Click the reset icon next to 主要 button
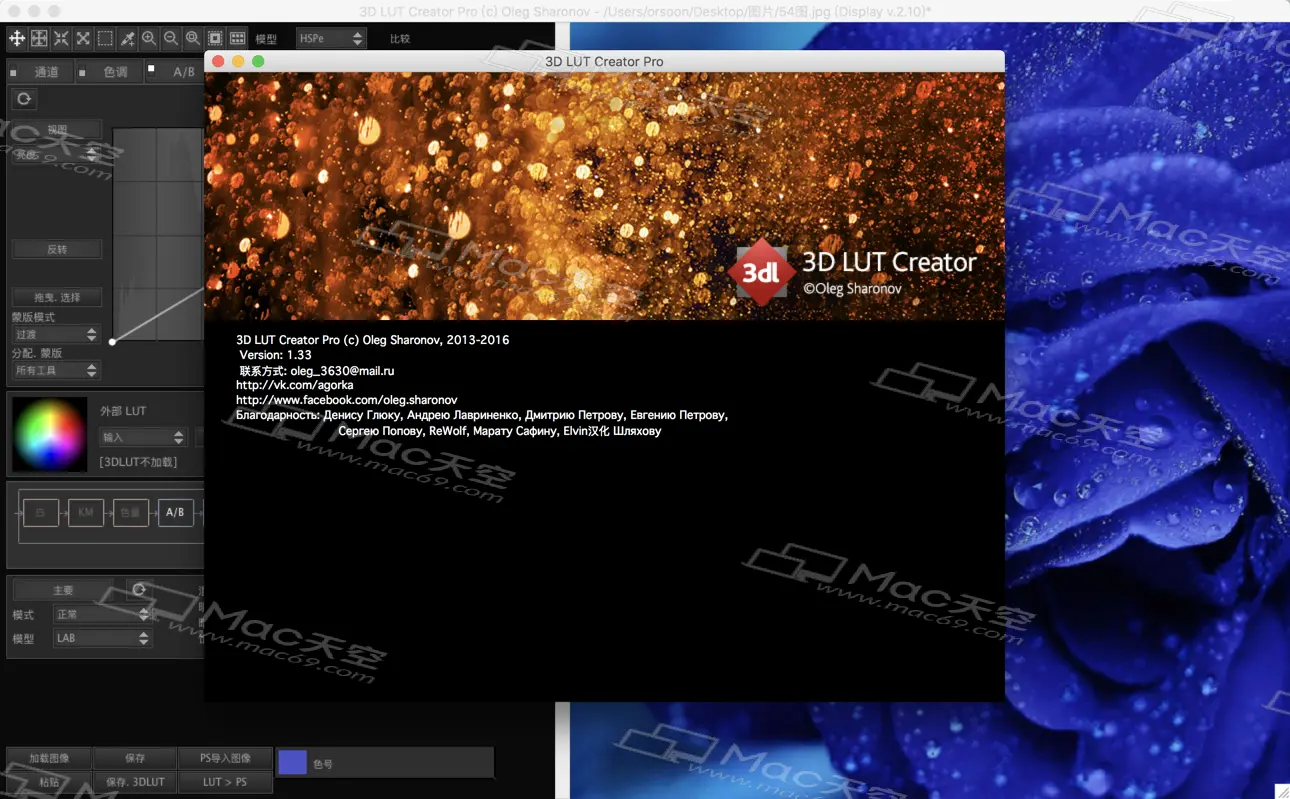This screenshot has height=799, width=1290. point(139,590)
